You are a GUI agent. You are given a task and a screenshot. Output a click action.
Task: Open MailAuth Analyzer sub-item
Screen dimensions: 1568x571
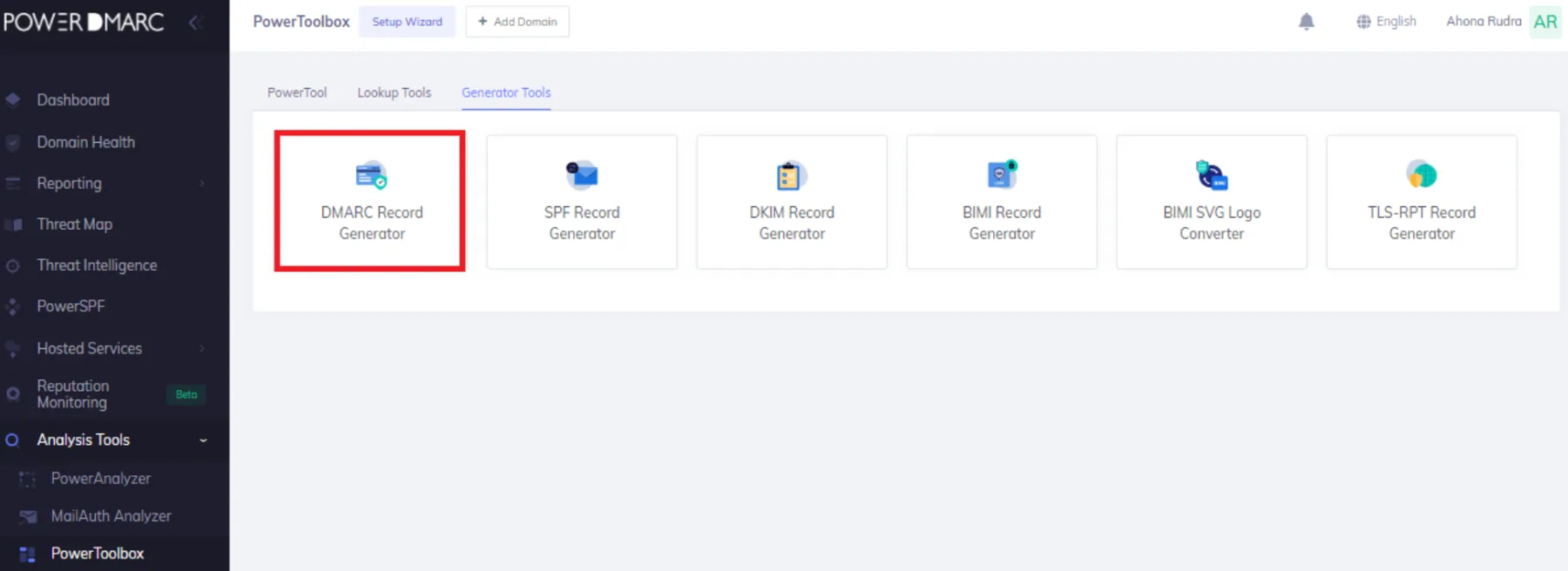tap(111, 516)
